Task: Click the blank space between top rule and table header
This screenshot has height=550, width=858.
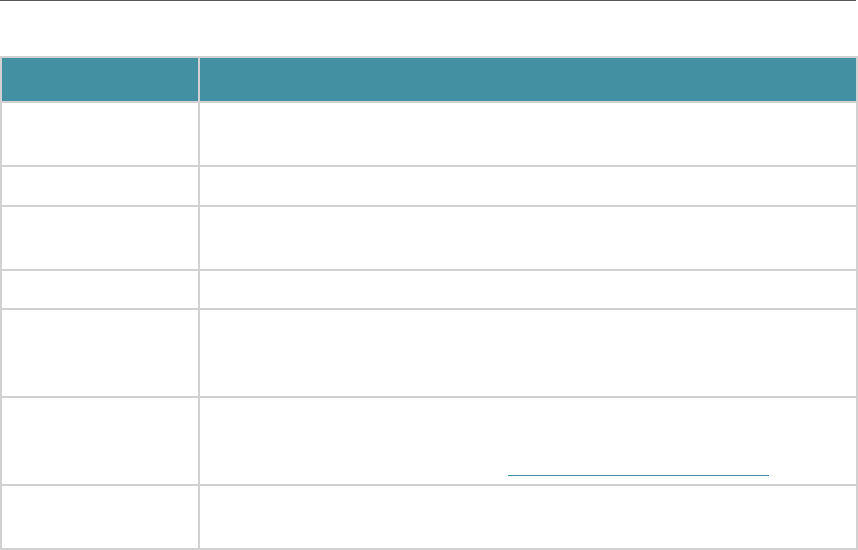Action: coord(429,30)
